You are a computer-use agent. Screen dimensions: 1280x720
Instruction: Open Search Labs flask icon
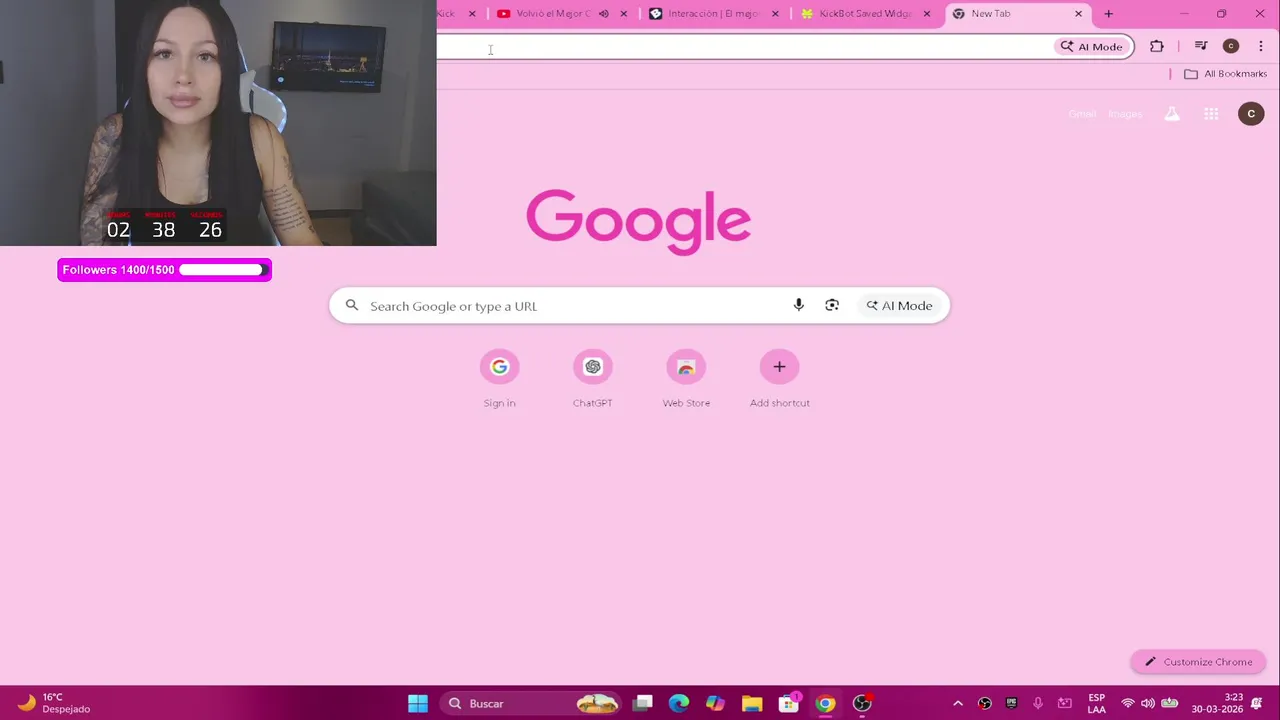point(1172,114)
